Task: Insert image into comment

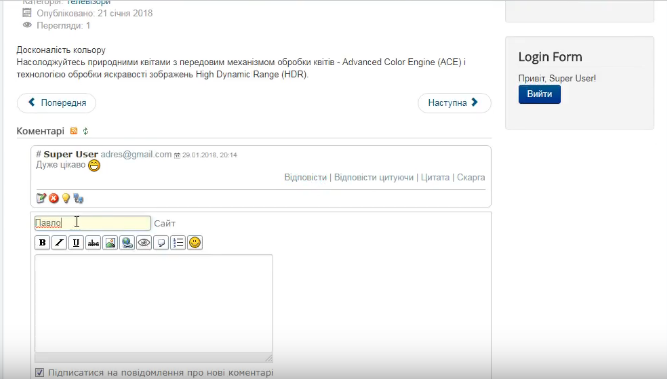Action: 110,242
